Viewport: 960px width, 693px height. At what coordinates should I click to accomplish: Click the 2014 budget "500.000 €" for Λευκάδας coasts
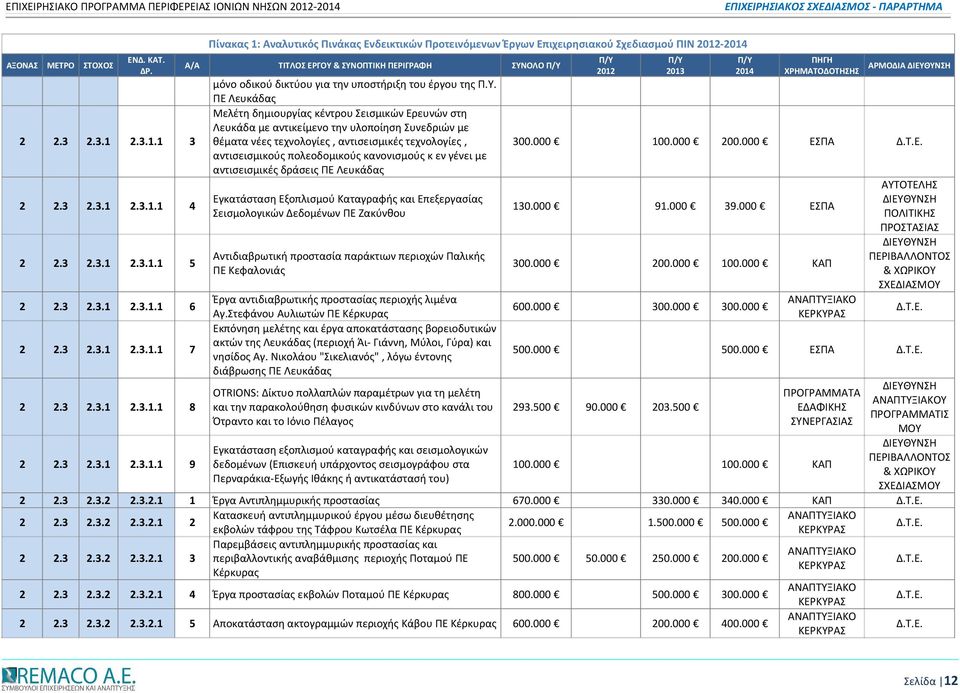(x=744, y=350)
